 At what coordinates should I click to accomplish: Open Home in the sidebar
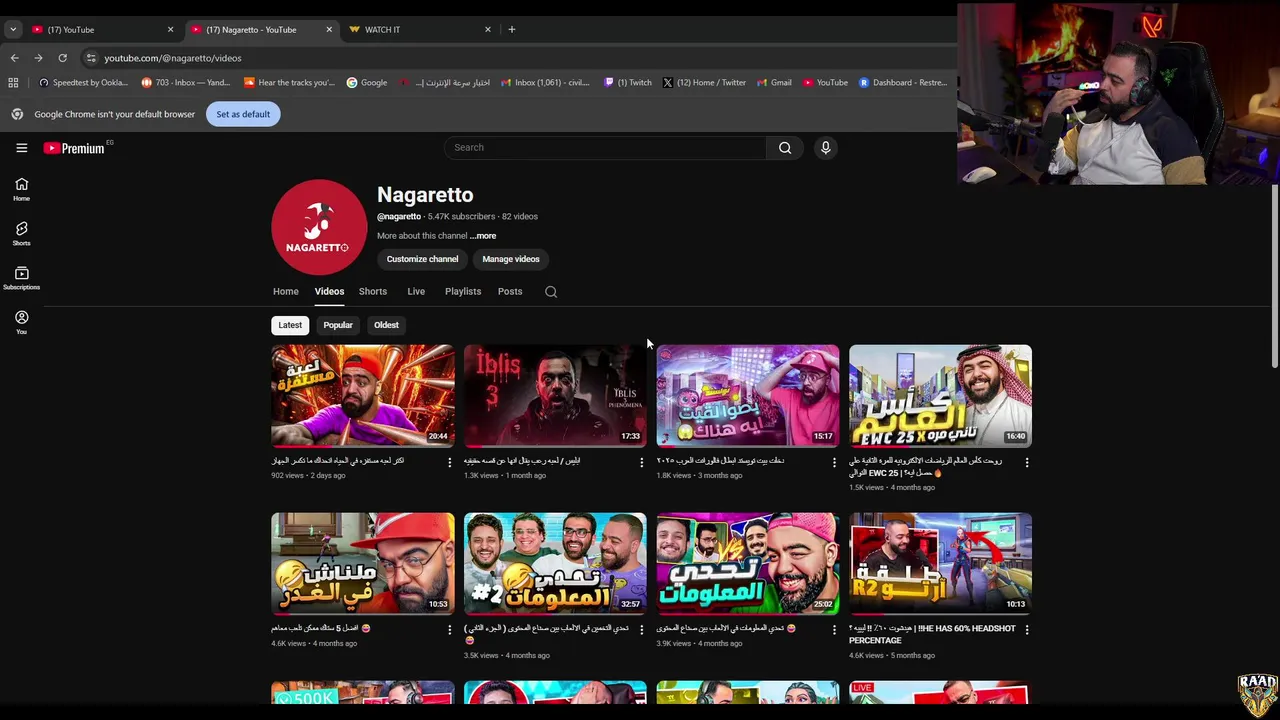click(x=21, y=189)
